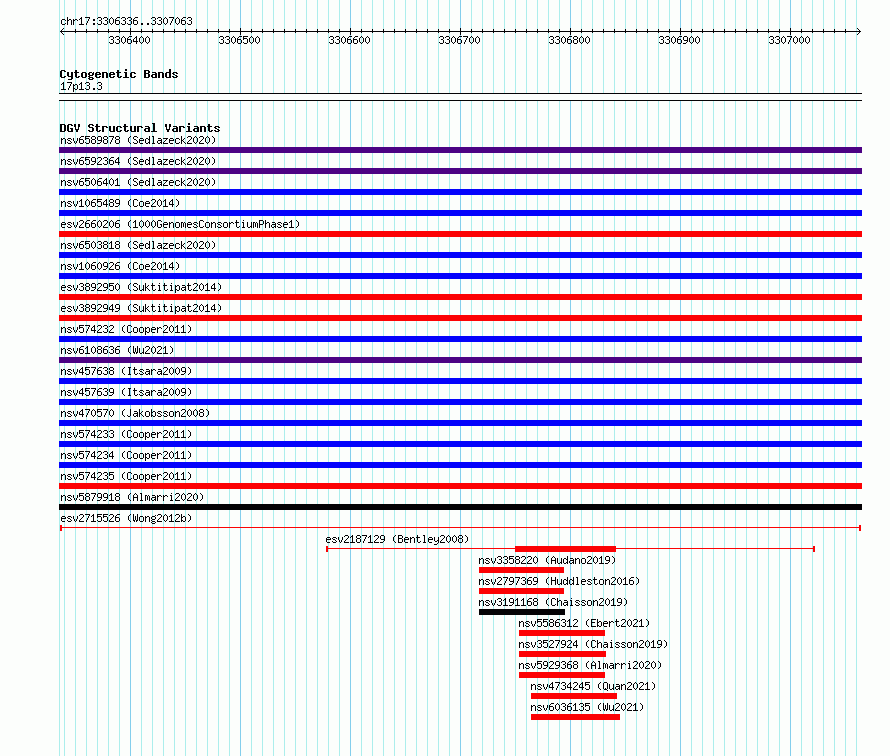Click the blue bar under nsv457638
This screenshot has height=756, width=890.
click(x=460, y=381)
